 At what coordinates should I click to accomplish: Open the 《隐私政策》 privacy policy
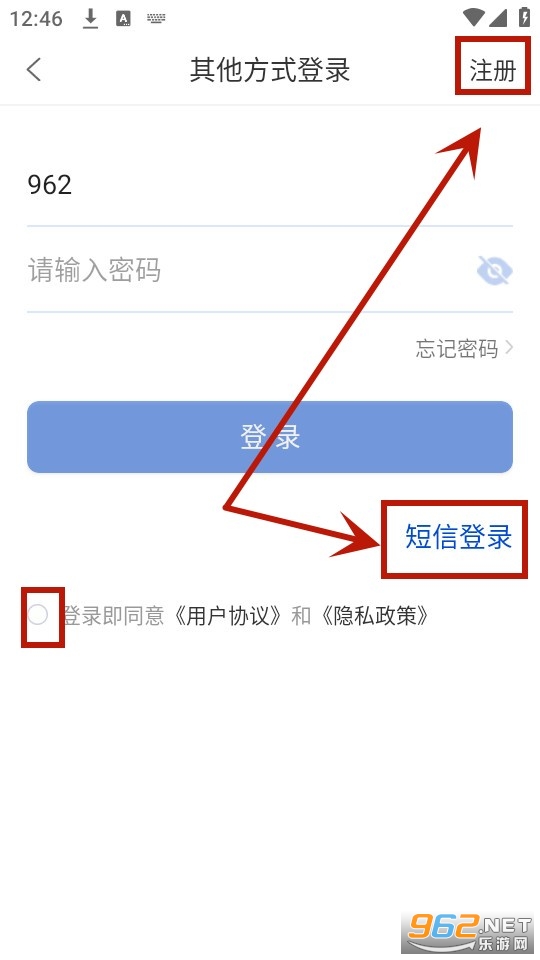click(373, 615)
